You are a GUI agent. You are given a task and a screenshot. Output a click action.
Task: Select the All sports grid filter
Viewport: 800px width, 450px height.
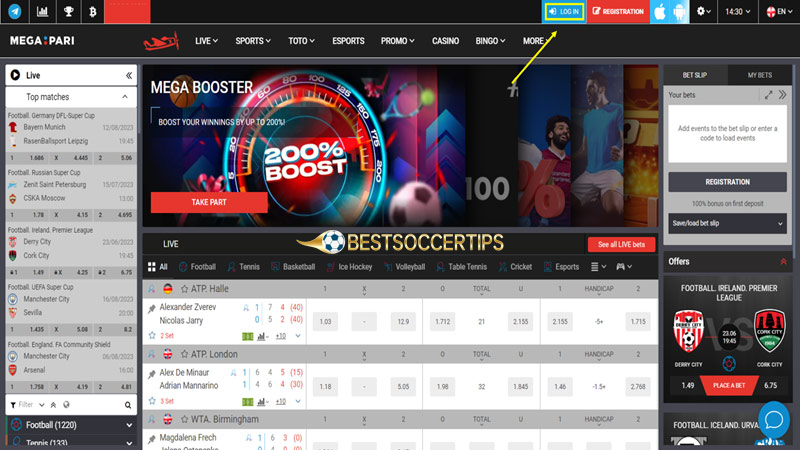click(x=158, y=266)
